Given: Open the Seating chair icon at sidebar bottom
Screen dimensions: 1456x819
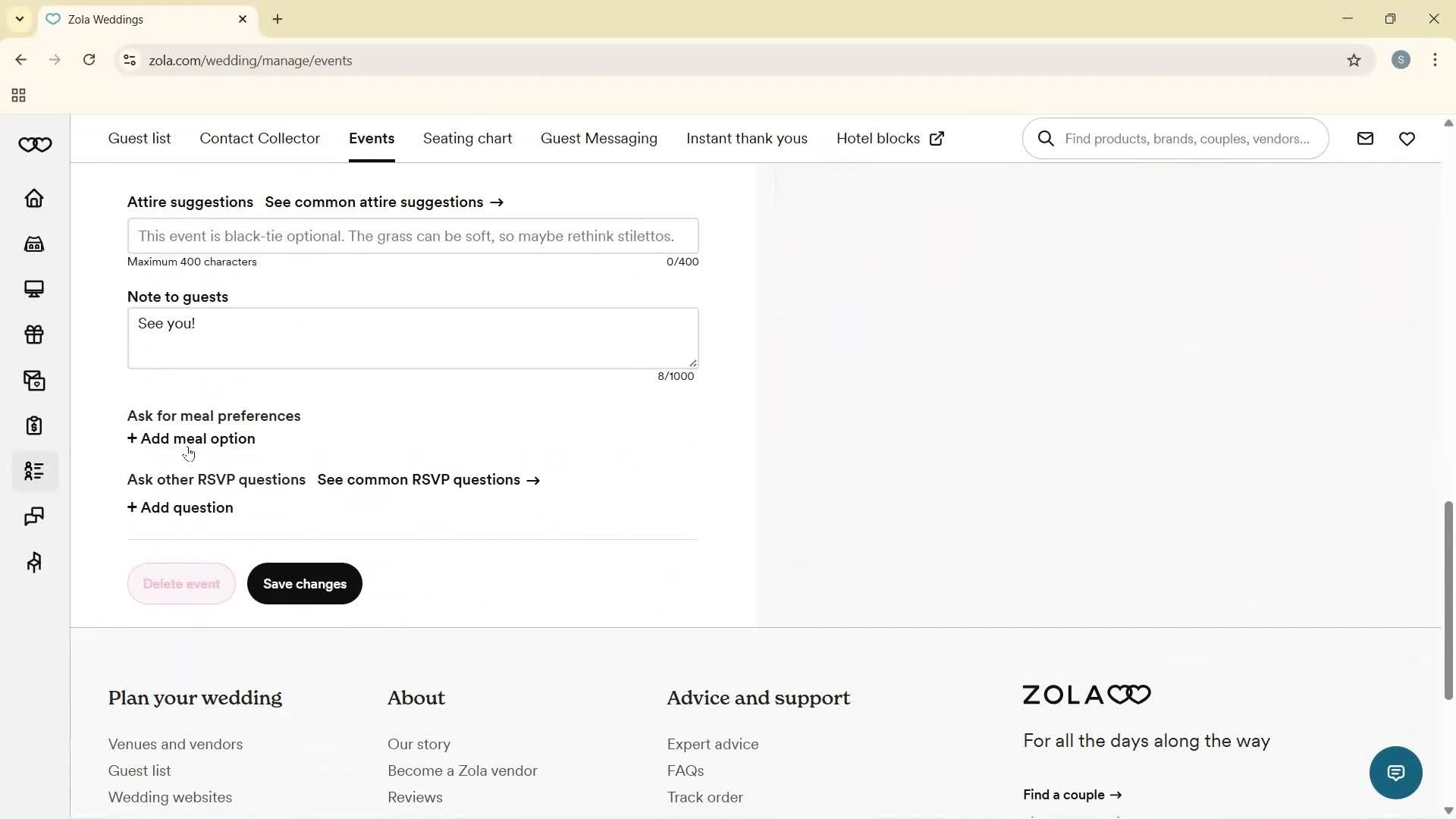Looking at the screenshot, I should [34, 562].
